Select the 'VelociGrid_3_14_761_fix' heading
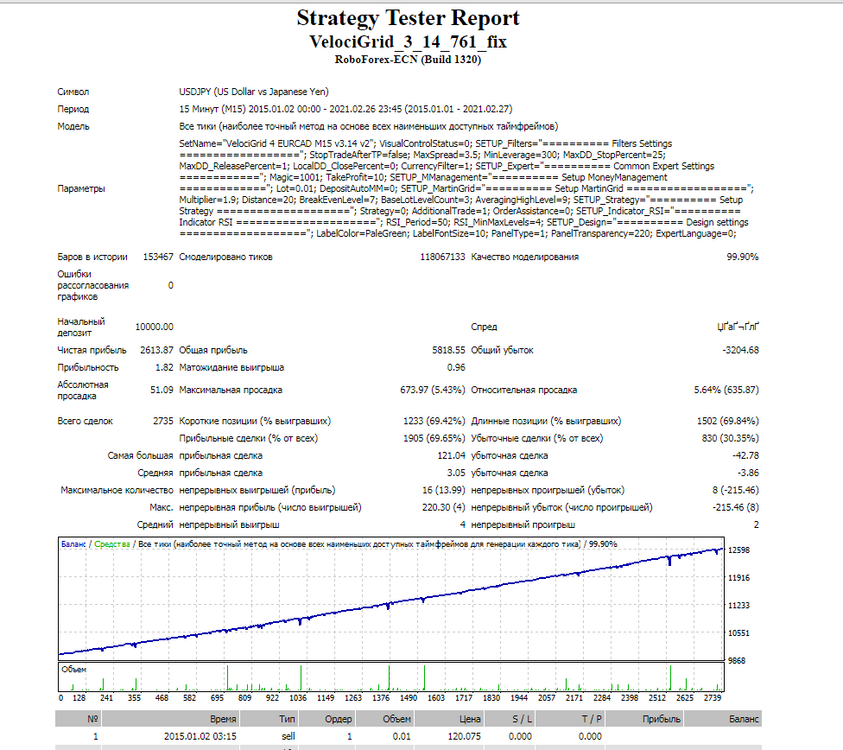 pyautogui.click(x=408, y=42)
